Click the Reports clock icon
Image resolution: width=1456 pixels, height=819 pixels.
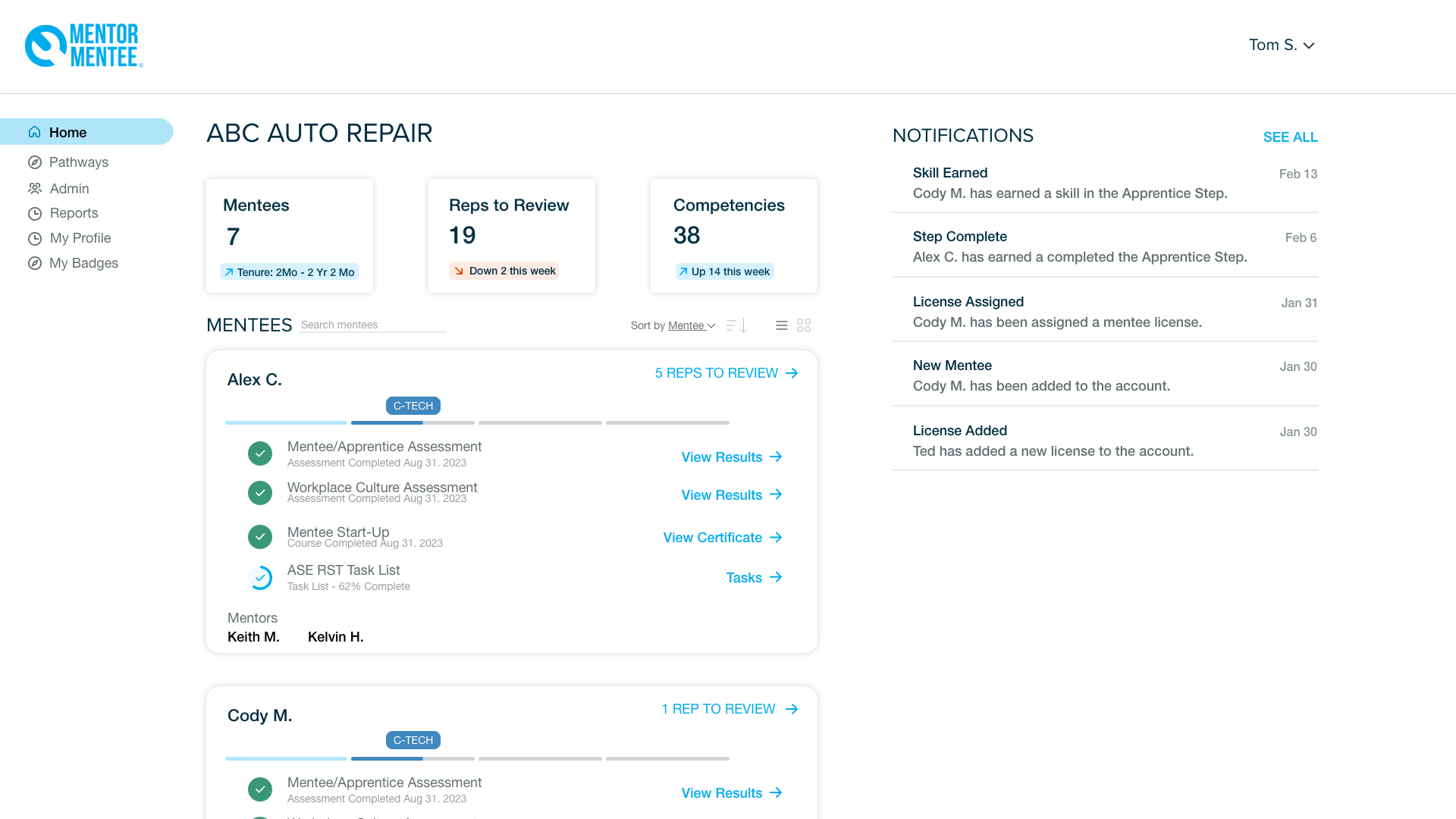(35, 214)
